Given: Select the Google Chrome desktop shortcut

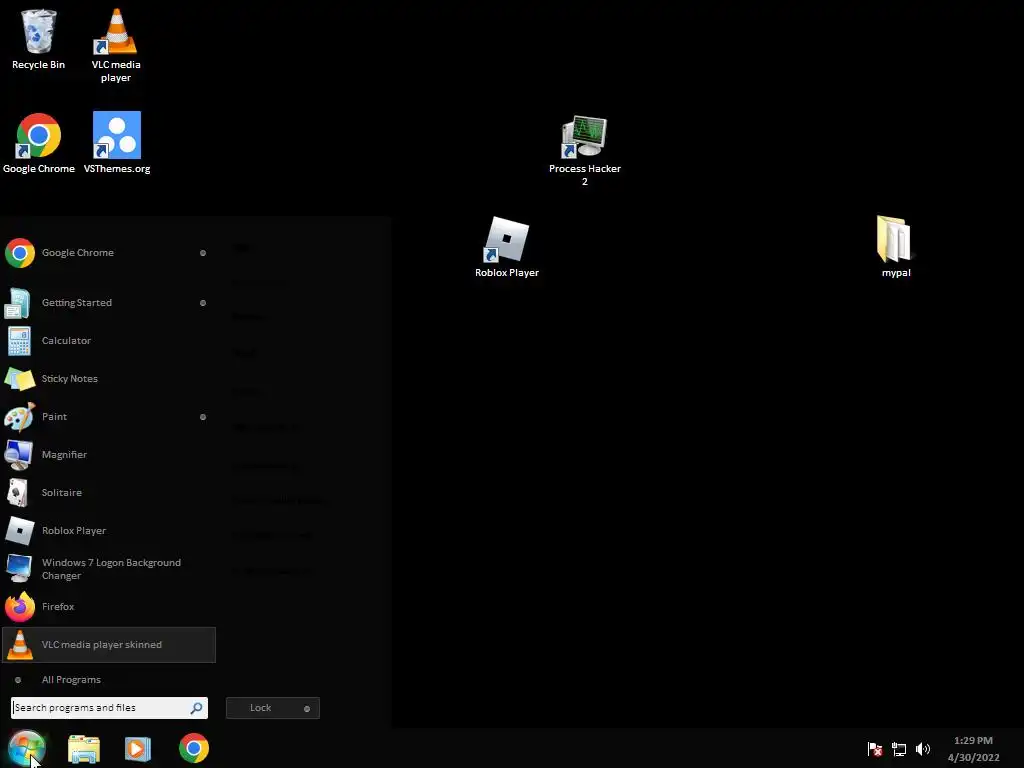Looking at the screenshot, I should (x=39, y=144).
